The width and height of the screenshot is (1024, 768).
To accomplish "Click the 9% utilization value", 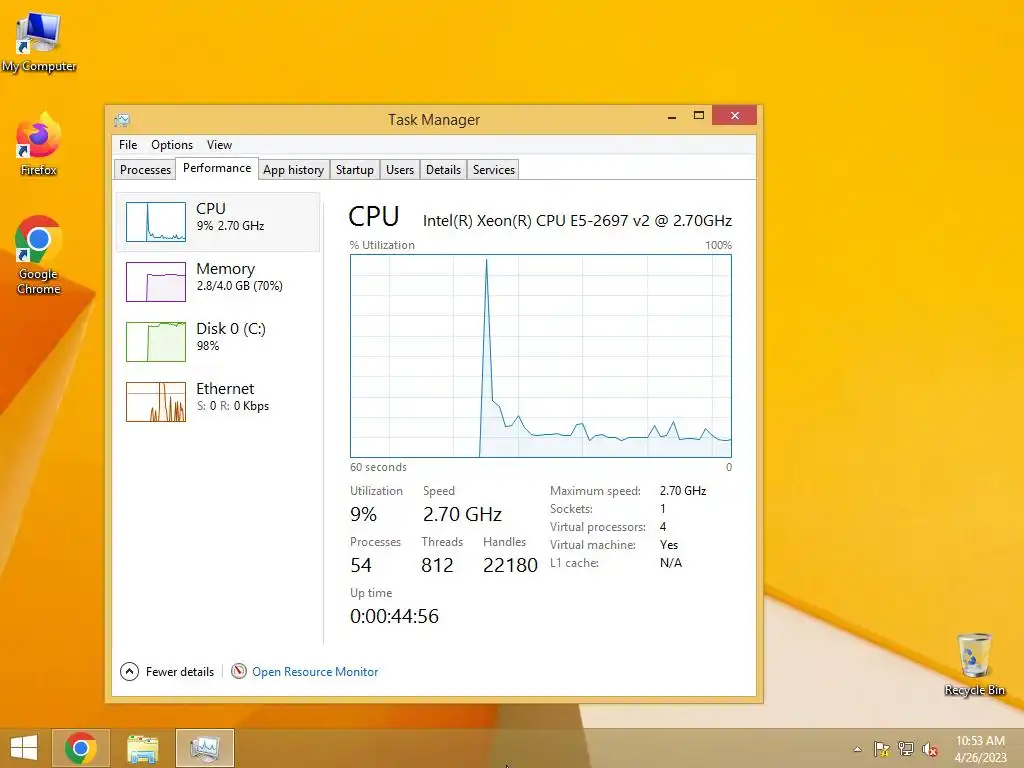I will (x=363, y=515).
